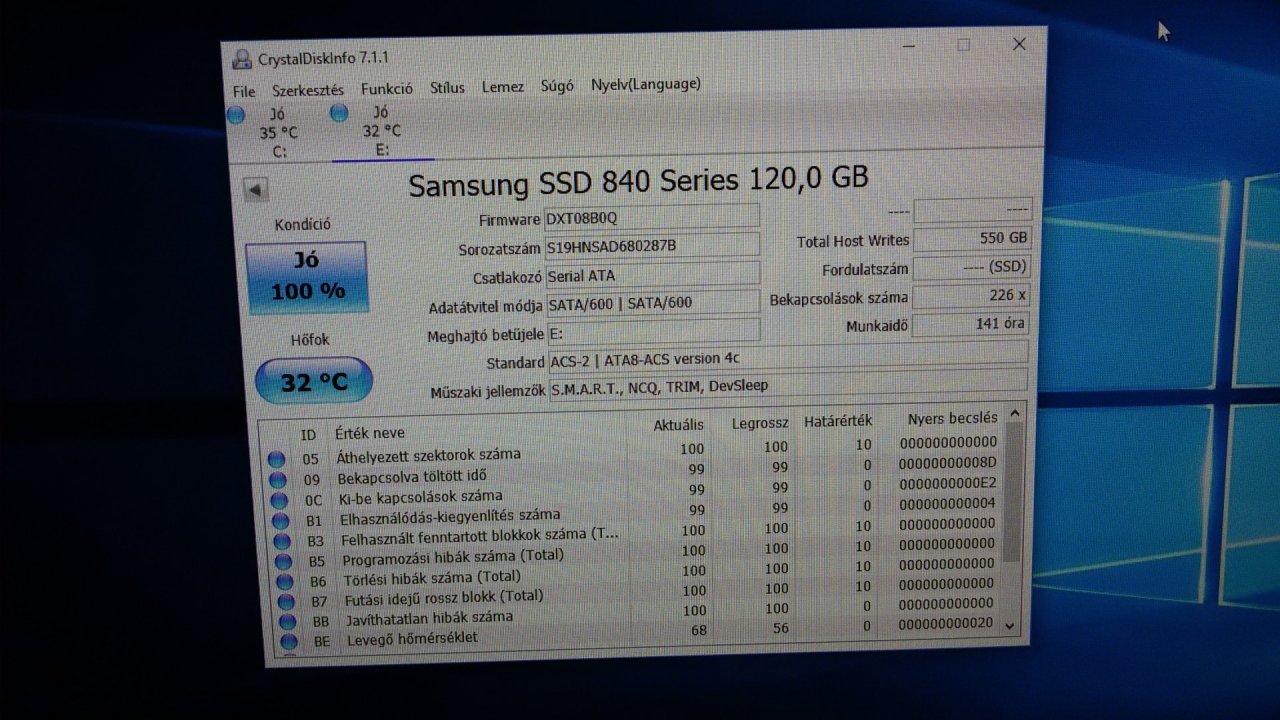The image size is (1280, 720).
Task: Click status orb of attribute B6 row
Action: [285, 581]
